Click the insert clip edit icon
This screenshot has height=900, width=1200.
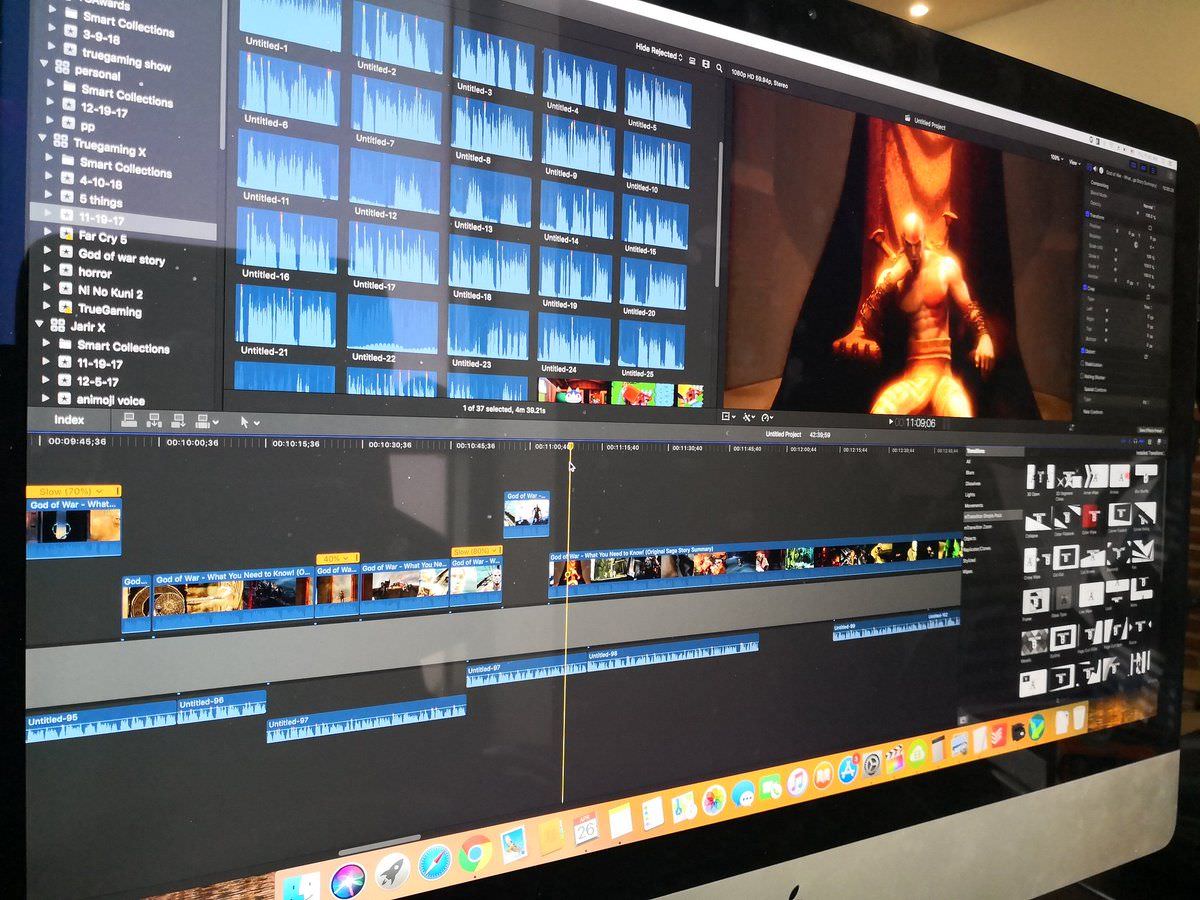[x=154, y=421]
